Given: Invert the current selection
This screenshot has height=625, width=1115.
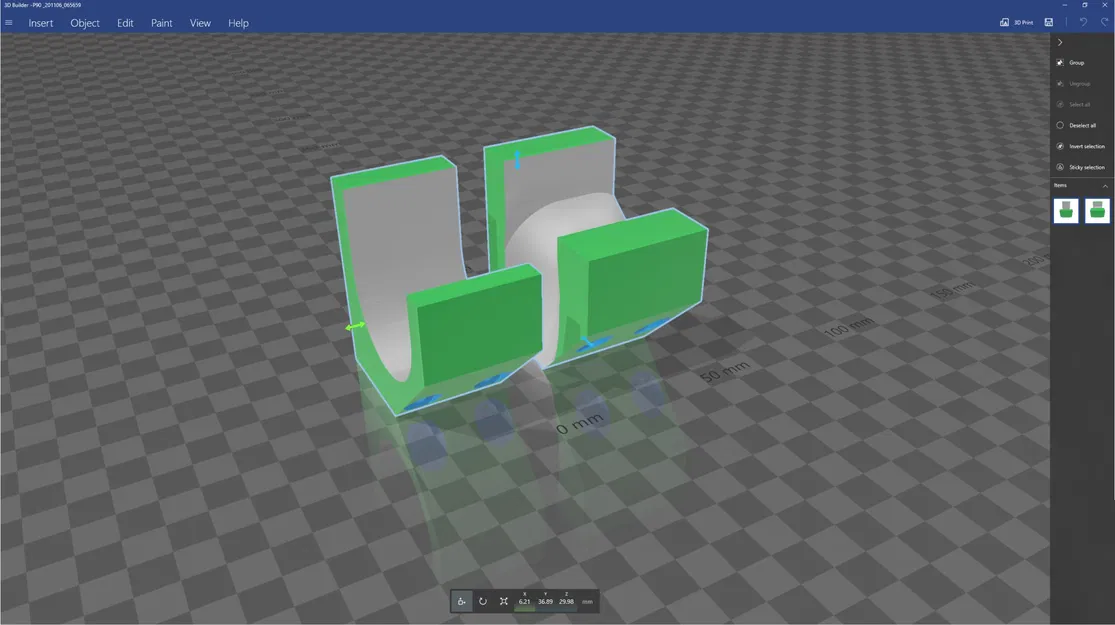Looking at the screenshot, I should click(1080, 146).
